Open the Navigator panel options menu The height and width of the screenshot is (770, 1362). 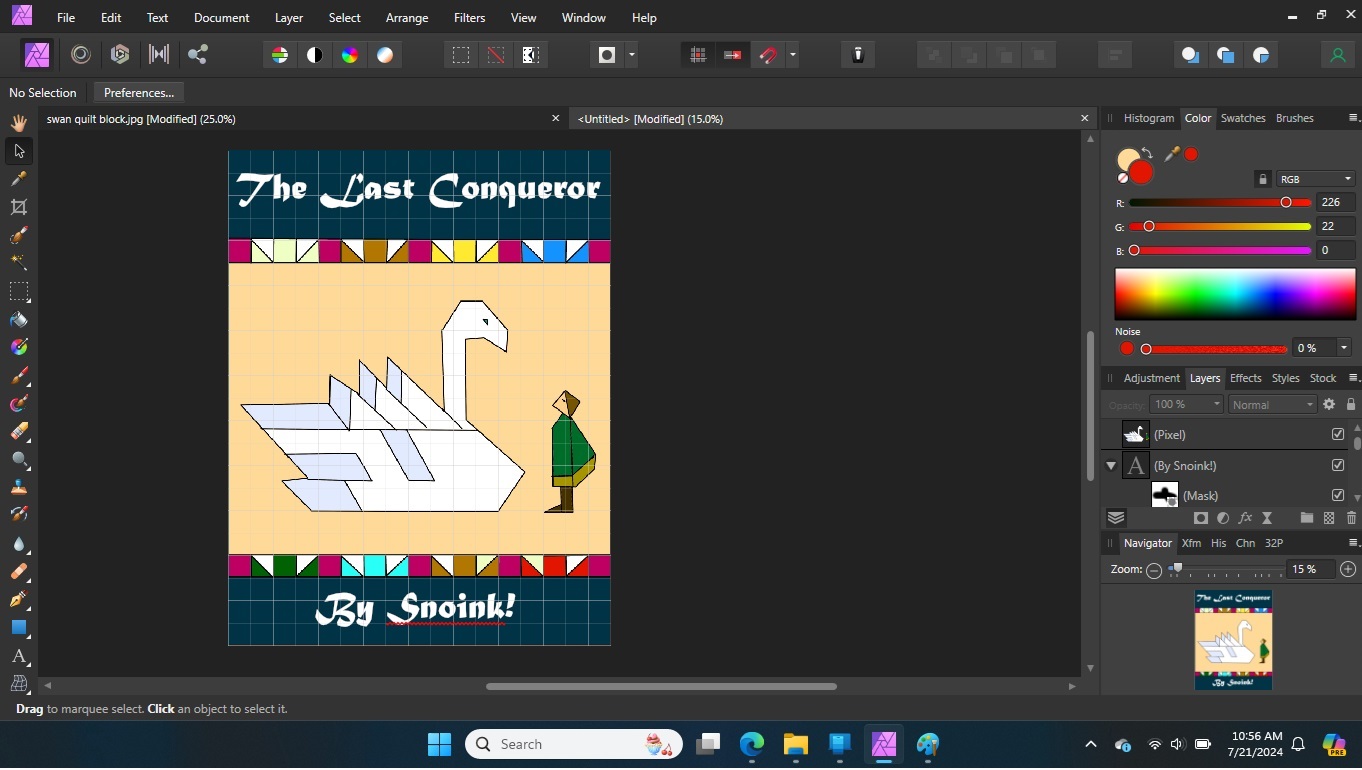(1353, 543)
